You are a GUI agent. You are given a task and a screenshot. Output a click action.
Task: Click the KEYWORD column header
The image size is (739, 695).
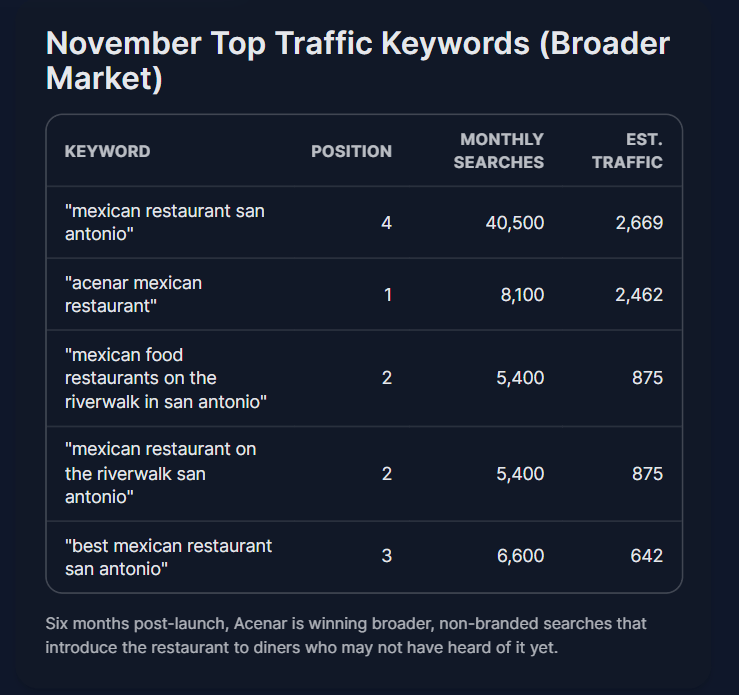coord(107,151)
